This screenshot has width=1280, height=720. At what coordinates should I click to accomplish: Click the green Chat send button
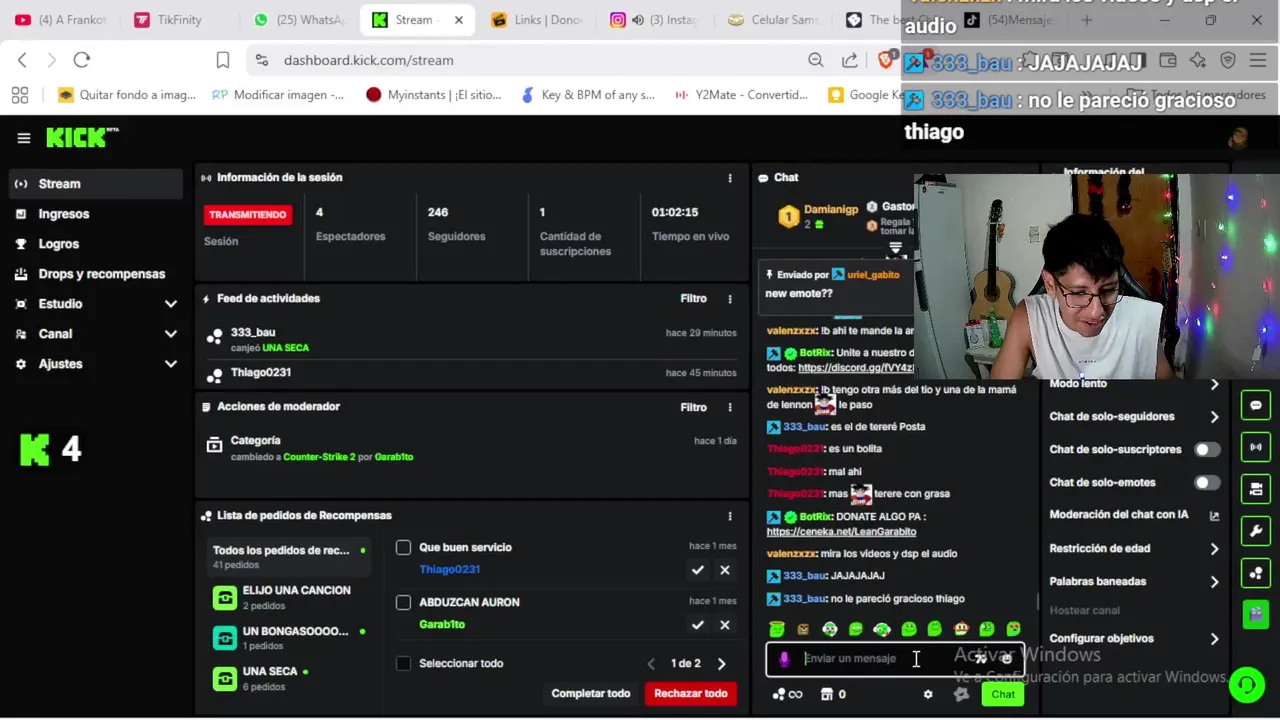tap(1003, 695)
